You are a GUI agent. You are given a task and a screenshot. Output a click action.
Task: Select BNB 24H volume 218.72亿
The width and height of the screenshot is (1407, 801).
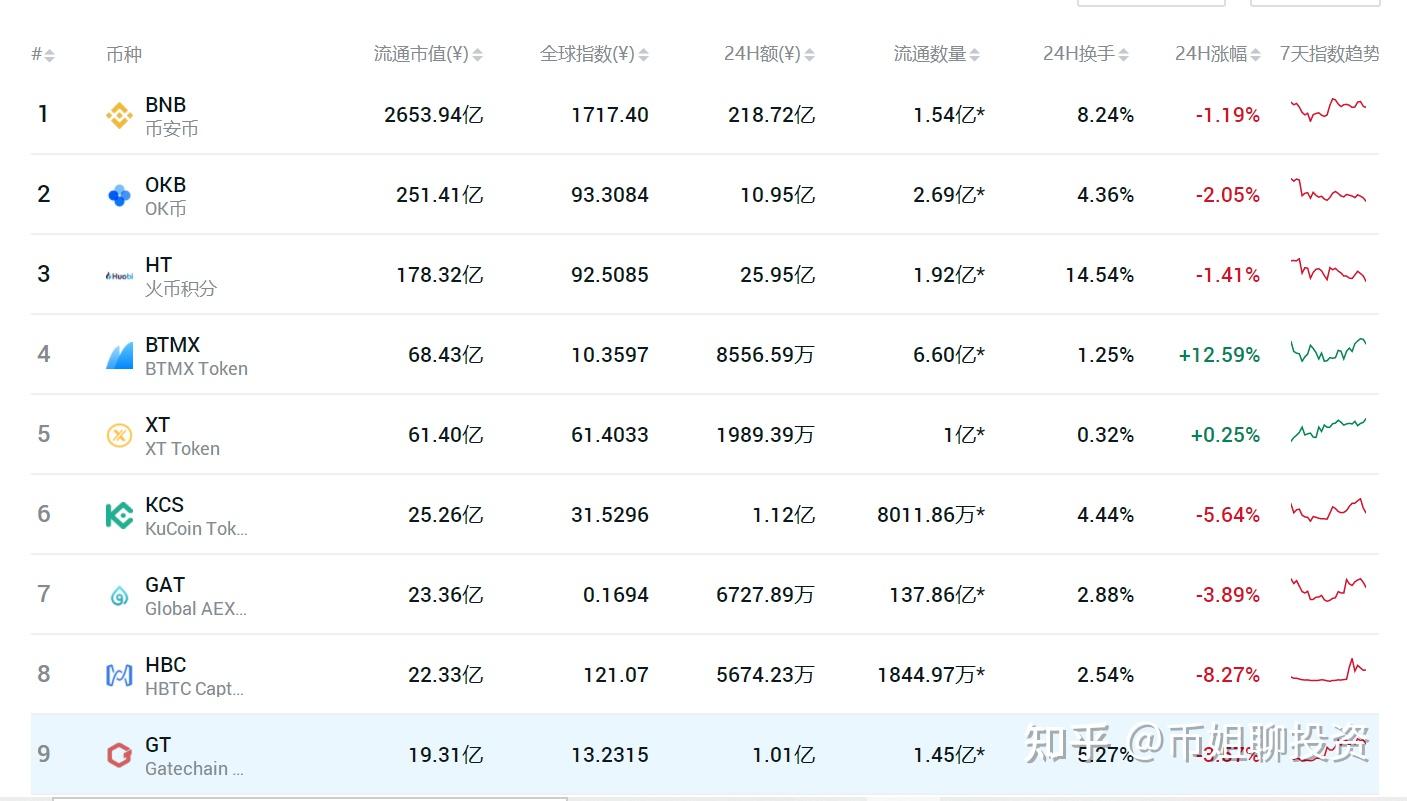pyautogui.click(x=771, y=115)
